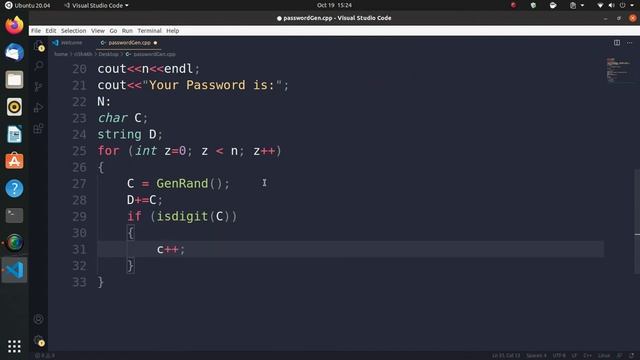Open the Search view in the activity bar
The width and height of the screenshot is (640, 360).
click(39, 66)
